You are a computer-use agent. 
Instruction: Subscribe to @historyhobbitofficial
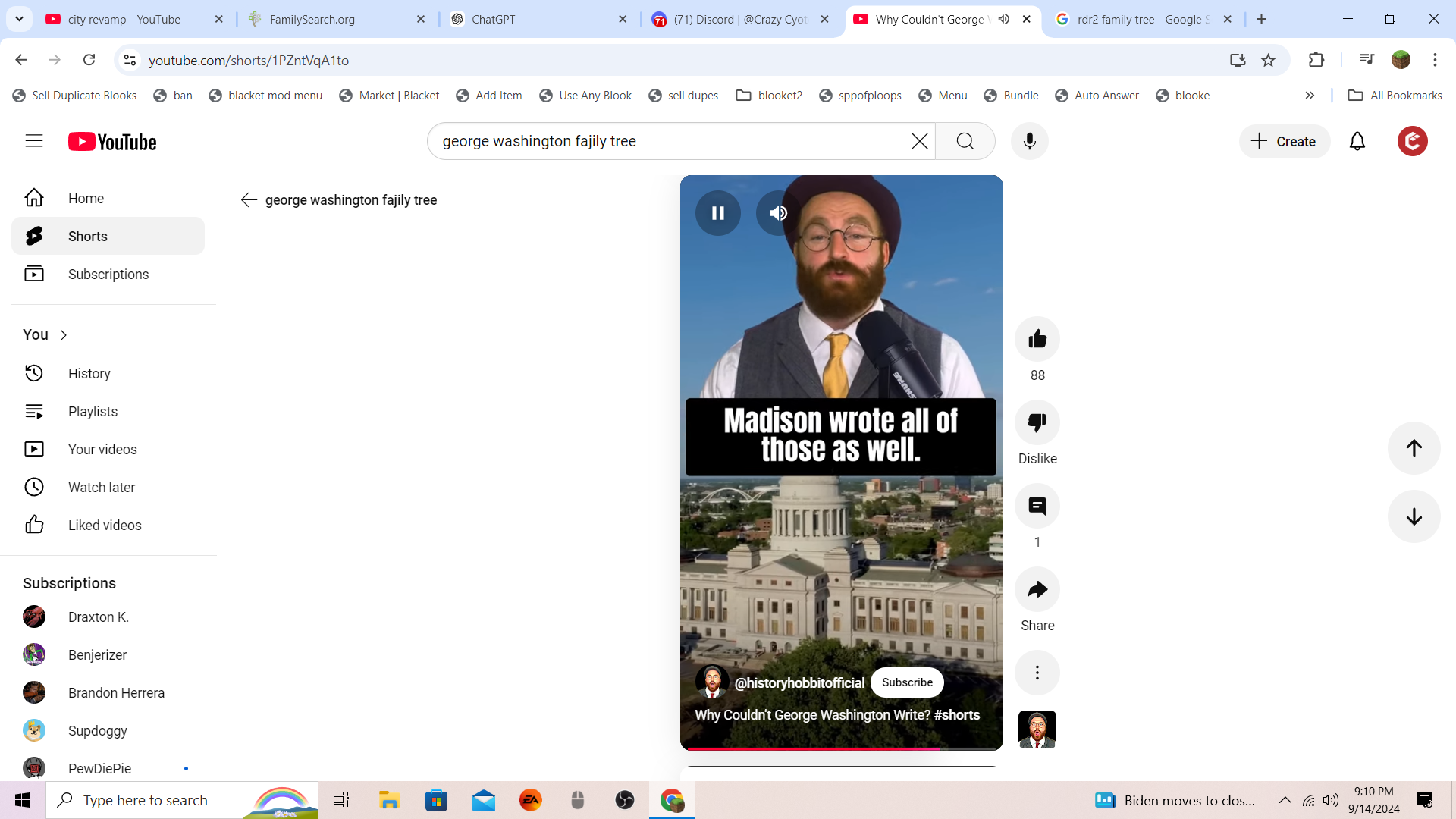point(907,682)
